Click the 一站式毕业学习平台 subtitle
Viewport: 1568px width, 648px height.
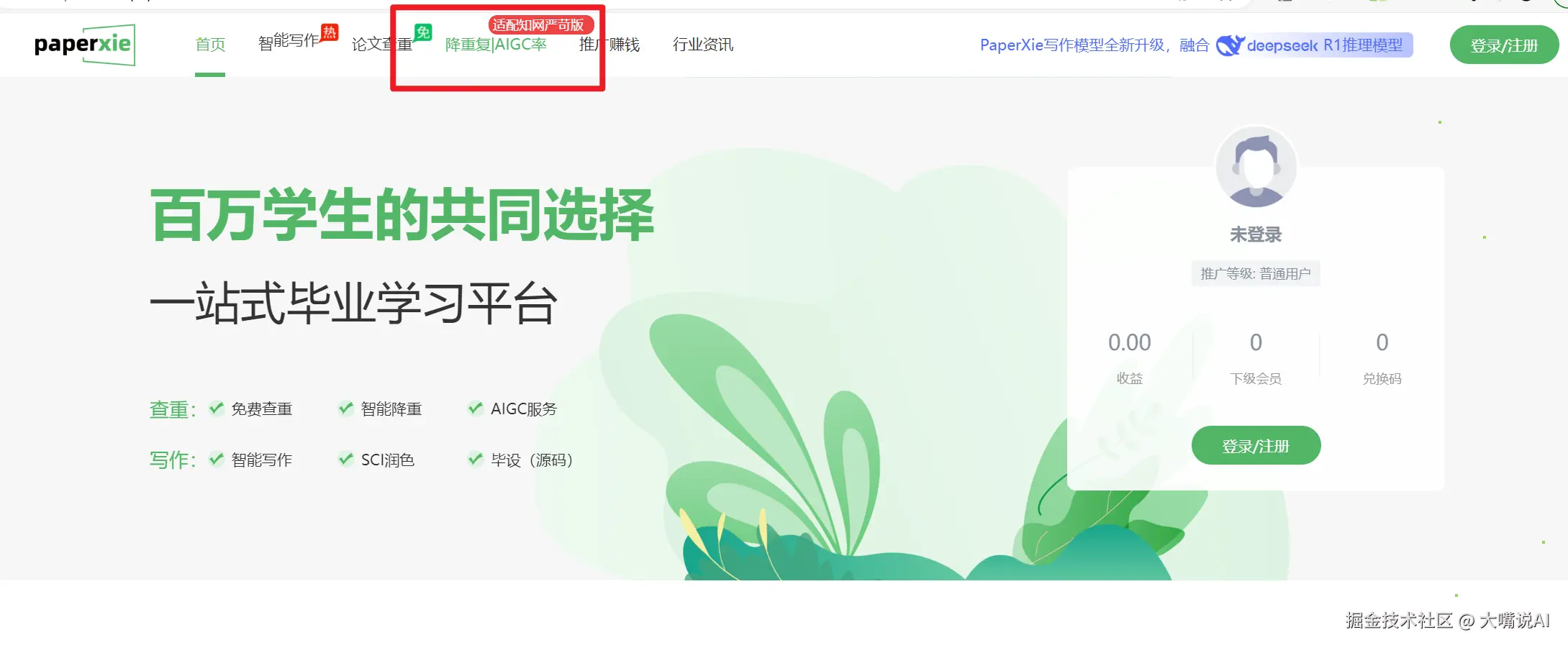[353, 303]
